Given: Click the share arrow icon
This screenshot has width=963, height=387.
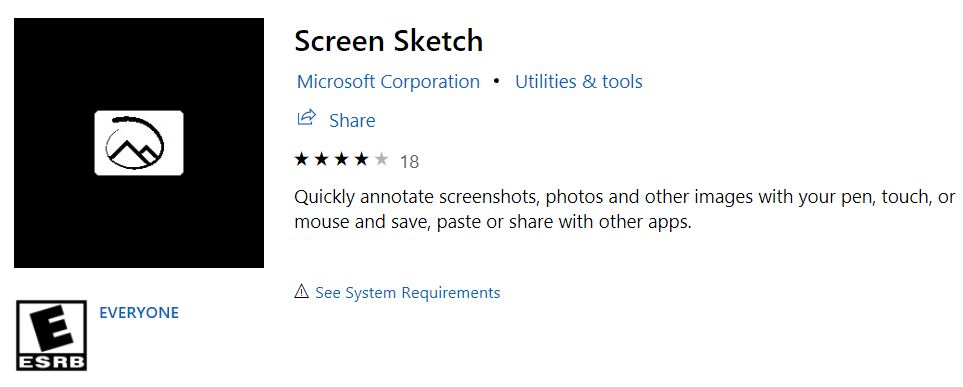Looking at the screenshot, I should pyautogui.click(x=306, y=117).
